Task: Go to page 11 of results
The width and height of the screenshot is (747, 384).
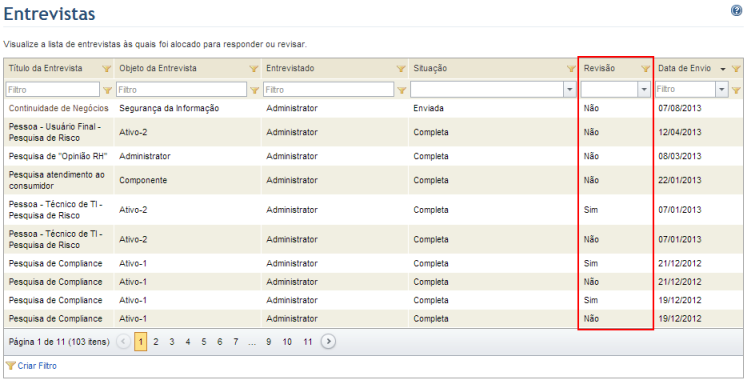Action: click(x=308, y=342)
